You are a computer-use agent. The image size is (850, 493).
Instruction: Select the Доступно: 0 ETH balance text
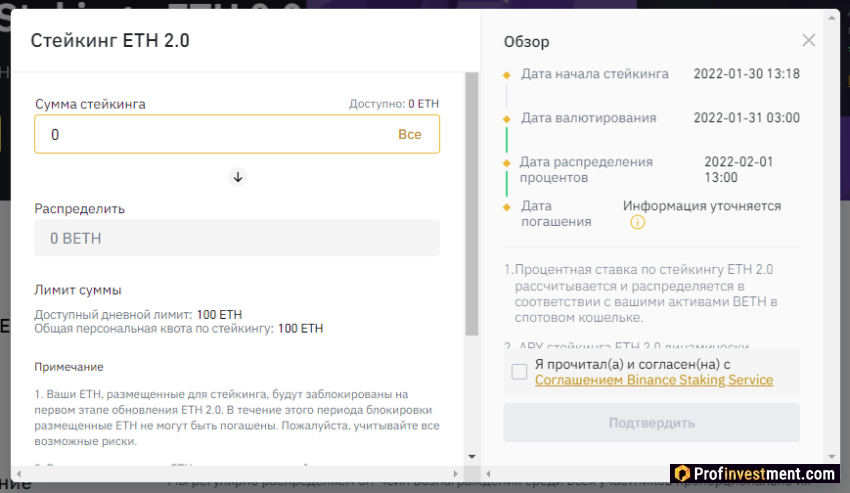coord(394,104)
